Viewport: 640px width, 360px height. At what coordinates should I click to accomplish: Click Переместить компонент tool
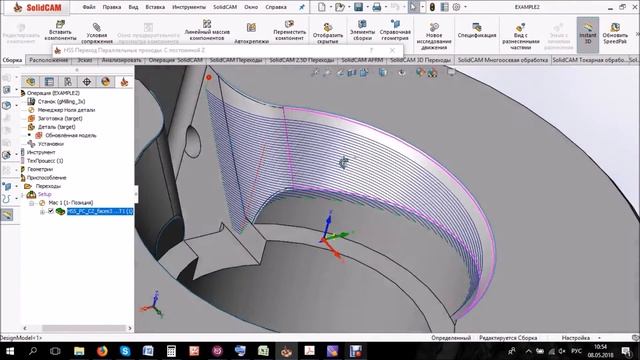click(x=289, y=30)
